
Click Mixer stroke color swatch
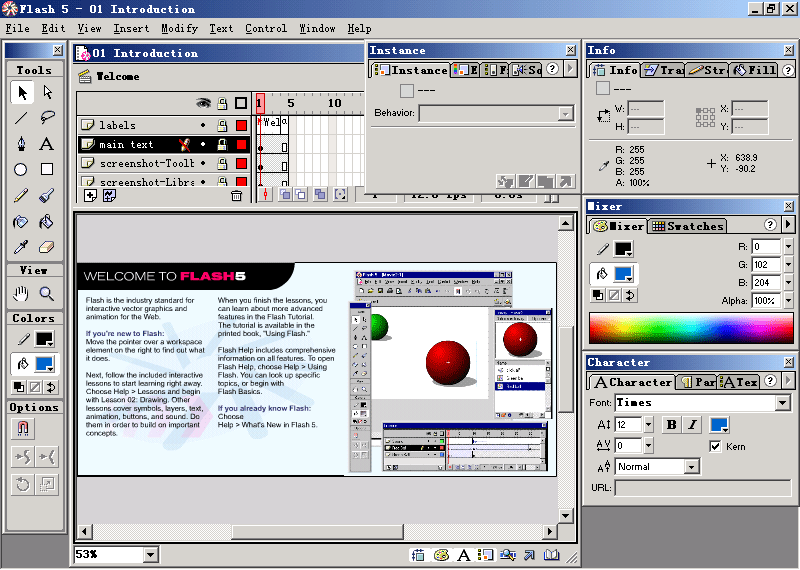623,250
